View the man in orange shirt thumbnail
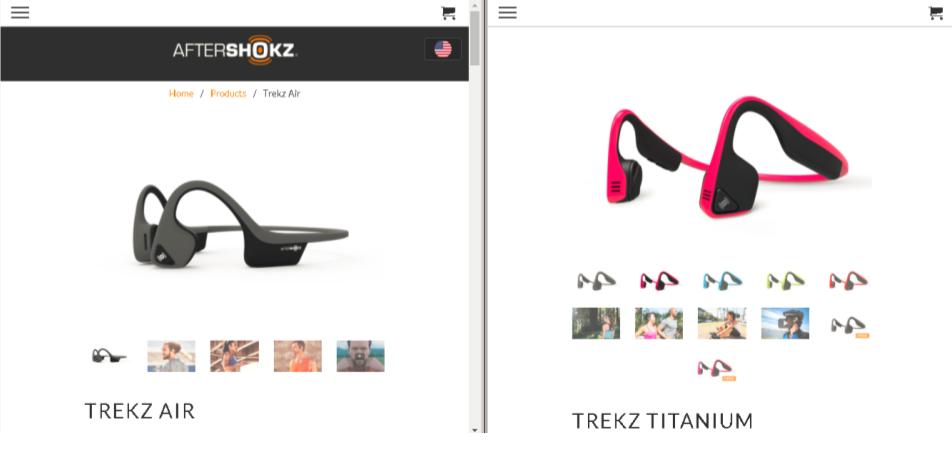Image resolution: width=952 pixels, height=457 pixels. pyautogui.click(x=298, y=356)
